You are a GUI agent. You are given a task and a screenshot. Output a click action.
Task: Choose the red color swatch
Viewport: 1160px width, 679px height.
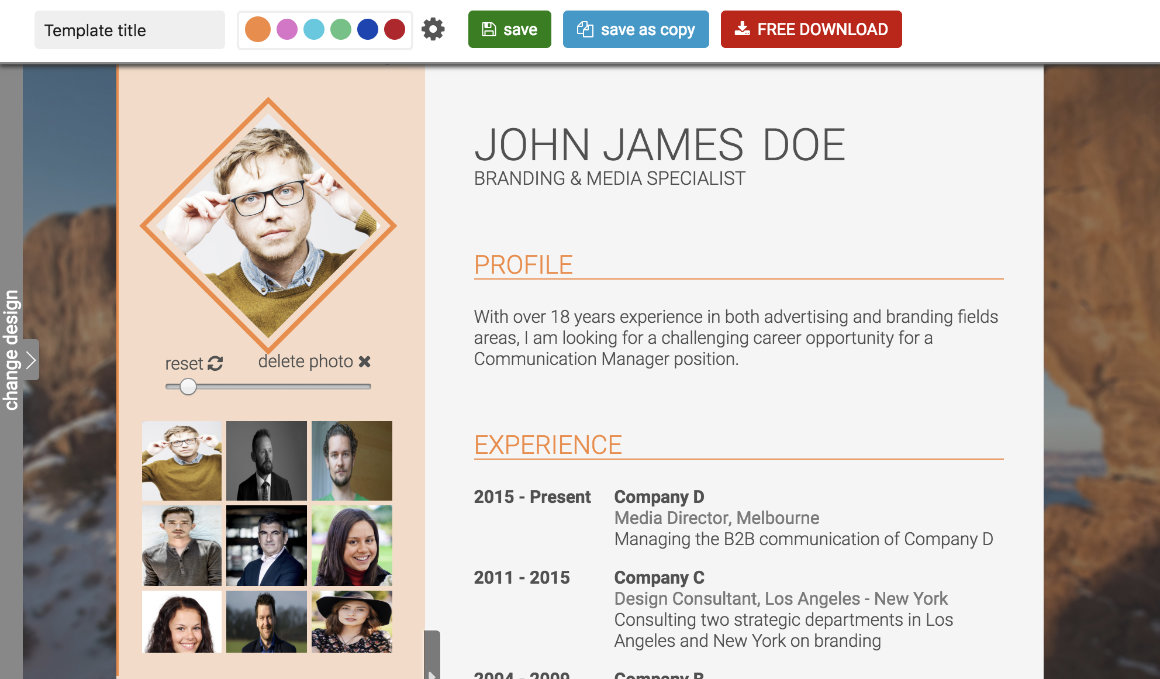click(x=394, y=30)
